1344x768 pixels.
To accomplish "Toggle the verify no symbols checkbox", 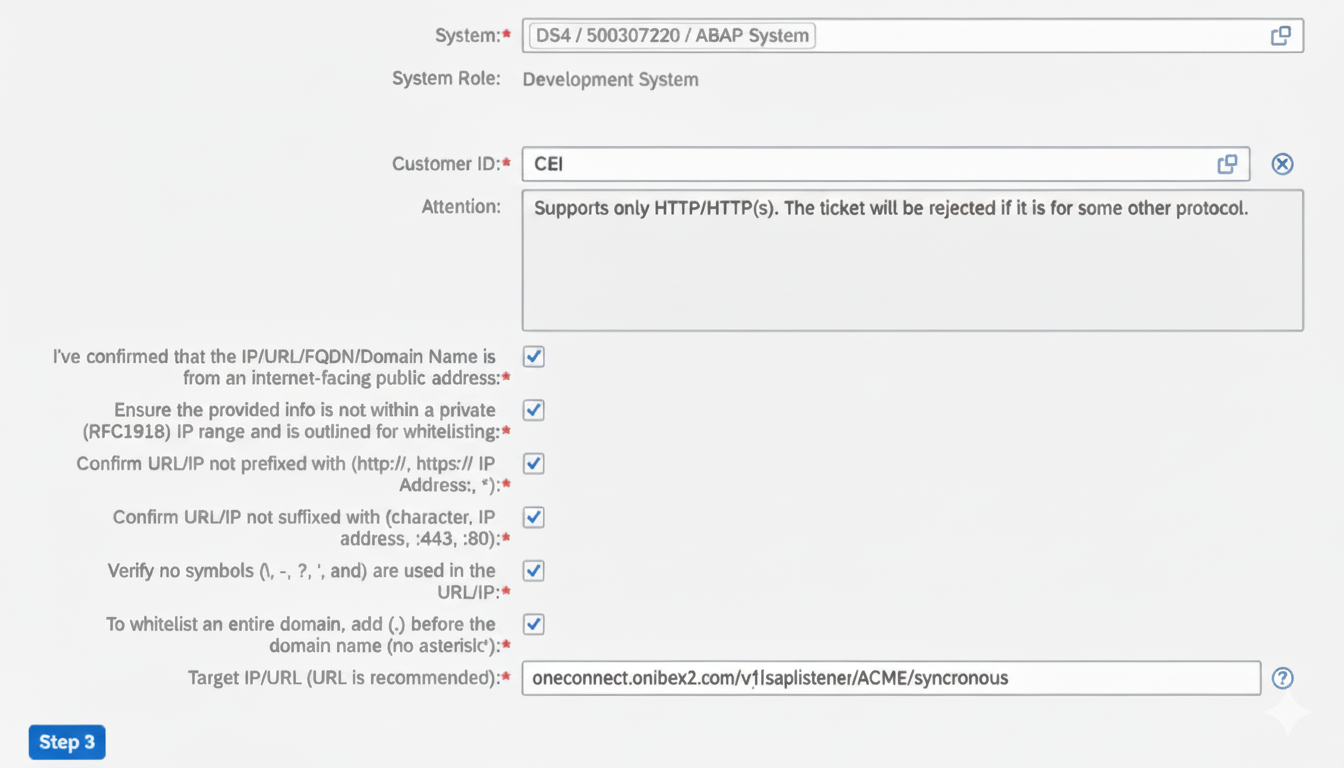I will click(x=534, y=571).
